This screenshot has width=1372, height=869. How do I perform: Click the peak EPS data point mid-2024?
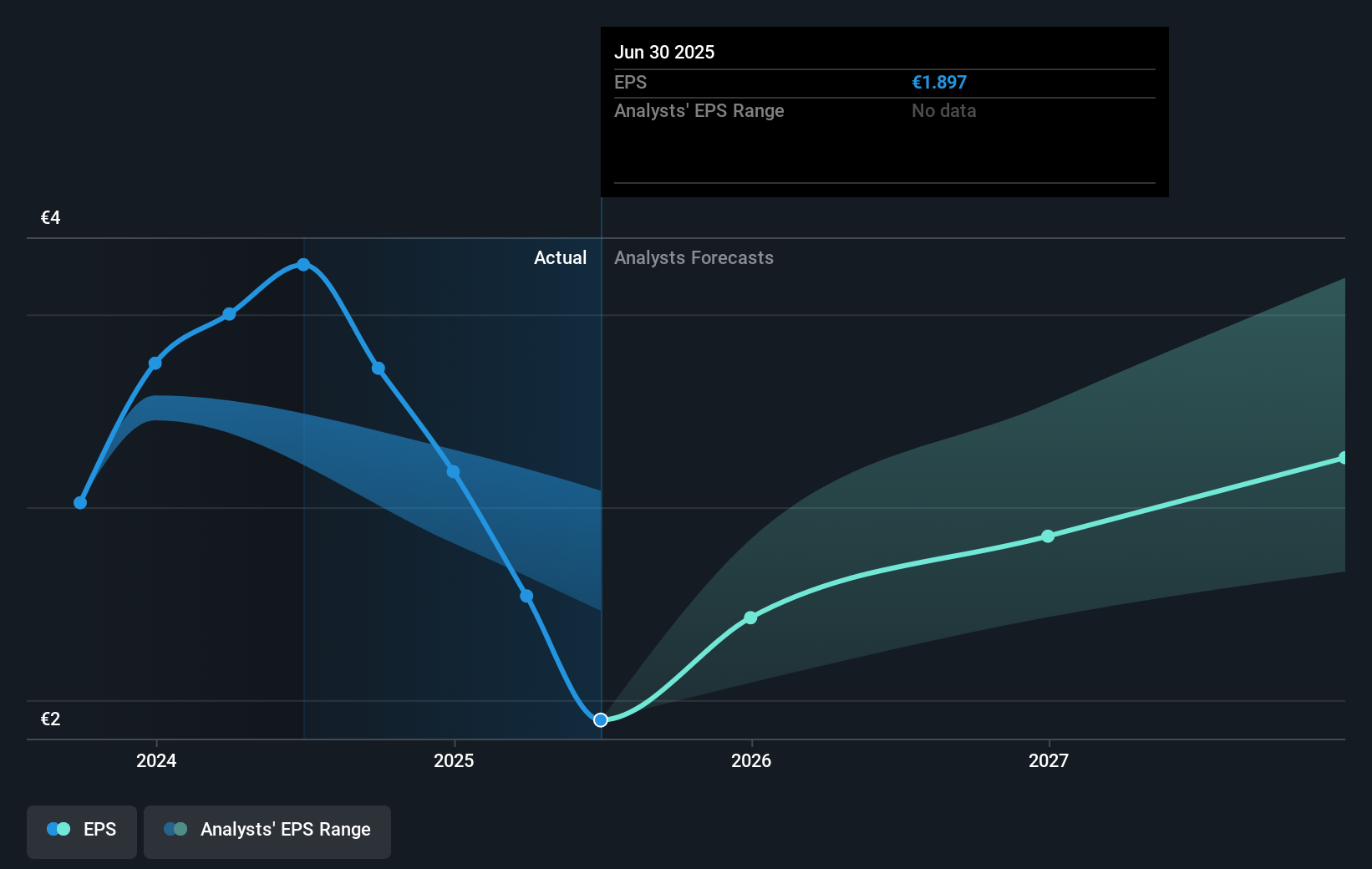pyautogui.click(x=304, y=265)
